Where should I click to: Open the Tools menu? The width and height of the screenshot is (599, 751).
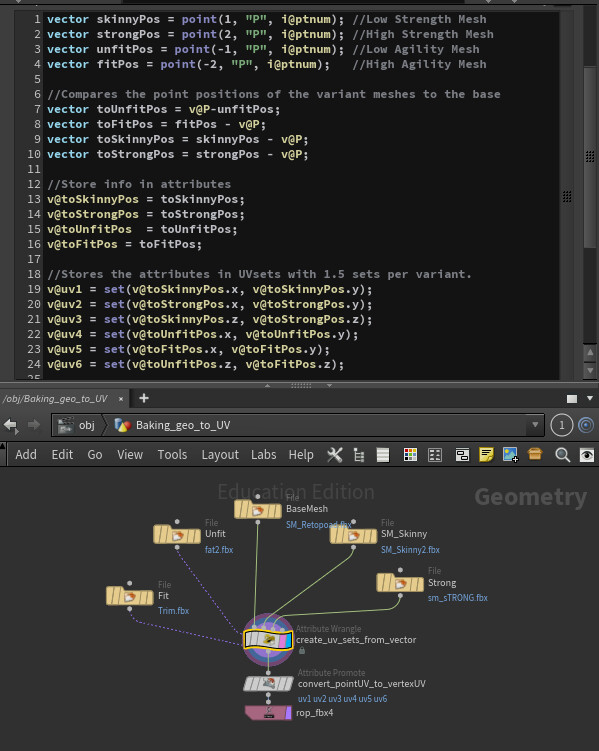[172, 455]
